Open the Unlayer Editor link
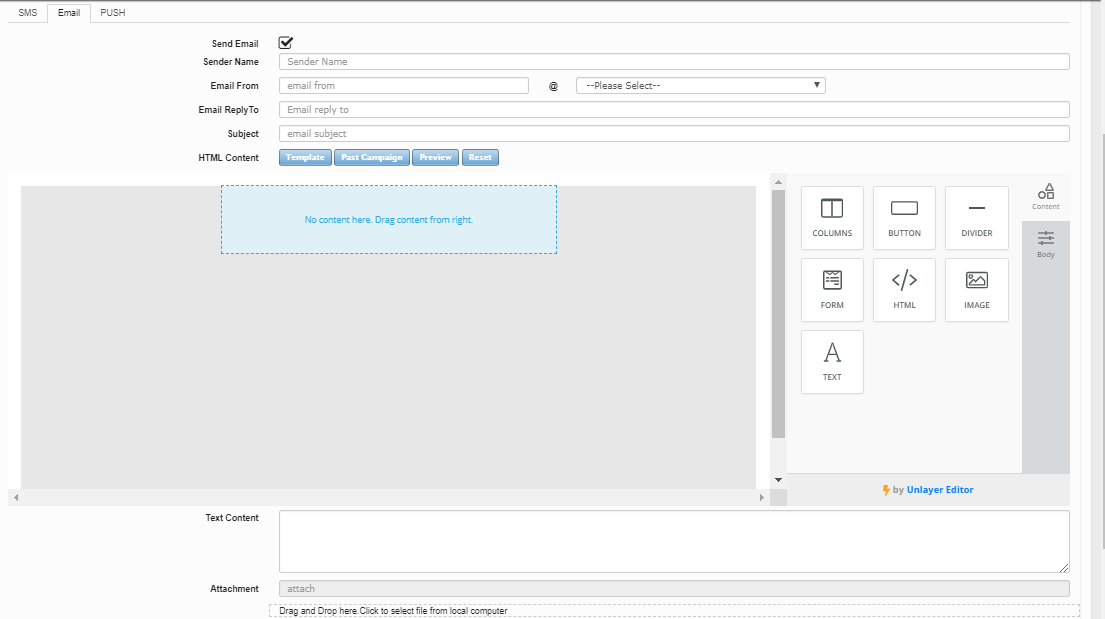The image size is (1105, 619). pos(939,490)
